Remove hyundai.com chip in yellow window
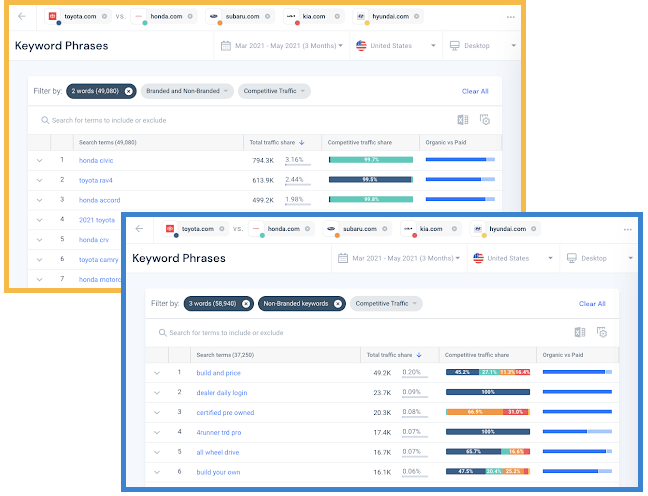This screenshot has width=648, height=496. click(417, 17)
